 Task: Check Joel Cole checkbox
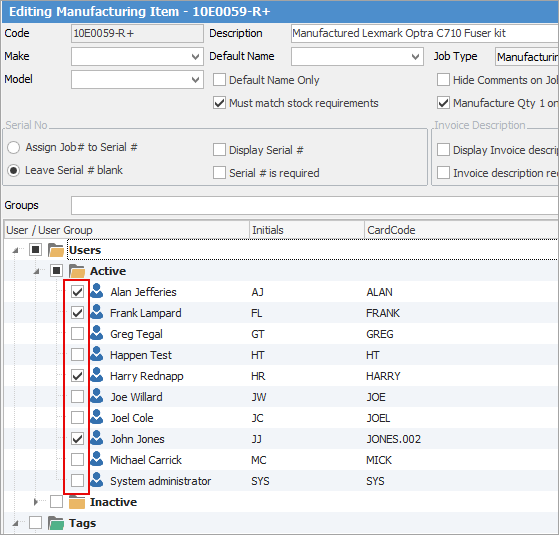pyautogui.click(x=77, y=418)
